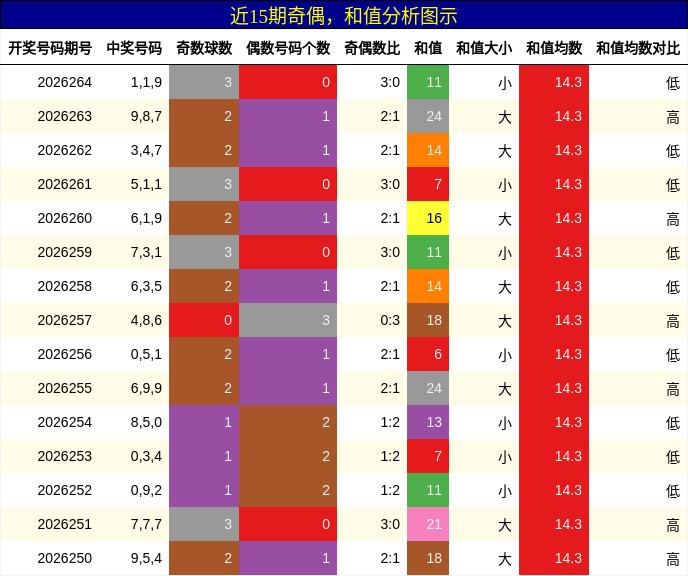This screenshot has height=576, width=688.
Task: Click sum value 11 in row 2026264
Action: click(x=428, y=82)
